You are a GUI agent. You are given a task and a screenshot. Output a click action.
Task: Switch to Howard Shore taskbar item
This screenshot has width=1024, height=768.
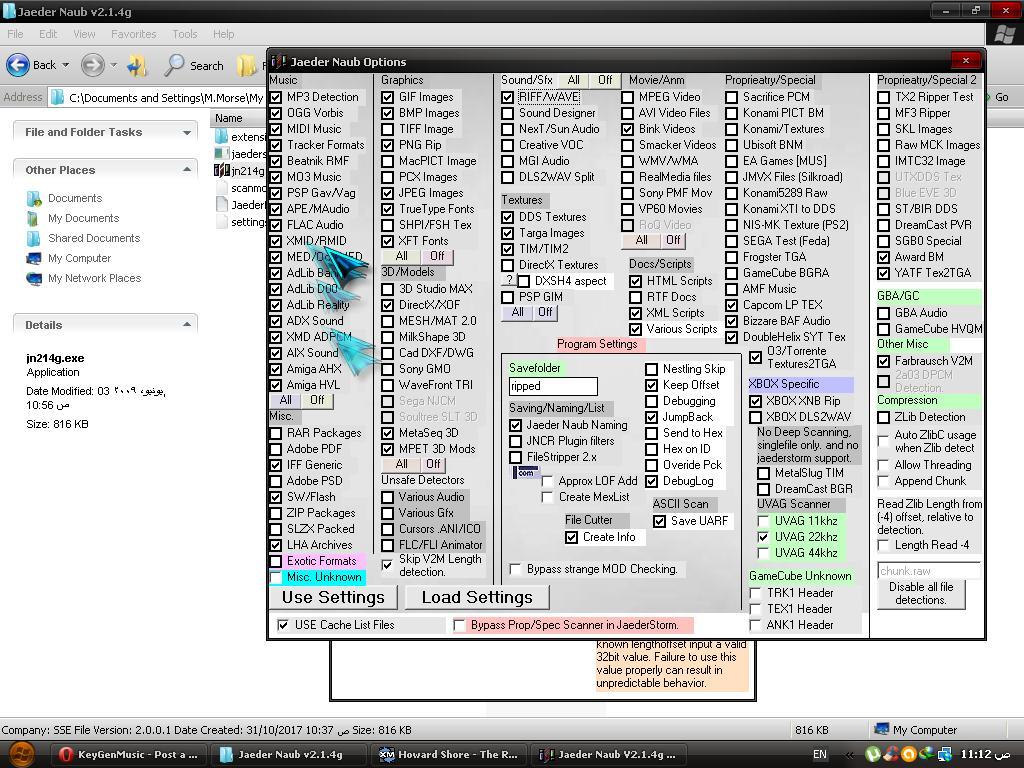(449, 754)
